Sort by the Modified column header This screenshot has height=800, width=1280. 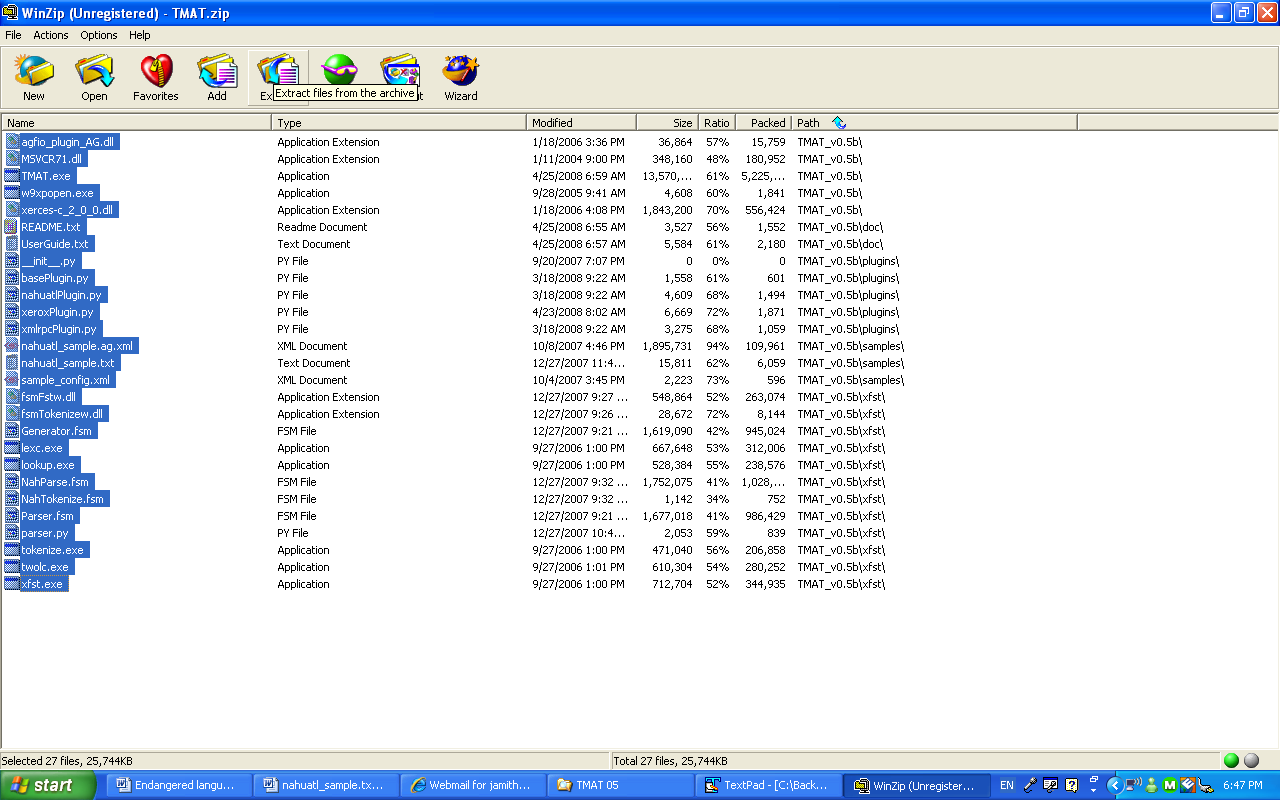coord(581,123)
